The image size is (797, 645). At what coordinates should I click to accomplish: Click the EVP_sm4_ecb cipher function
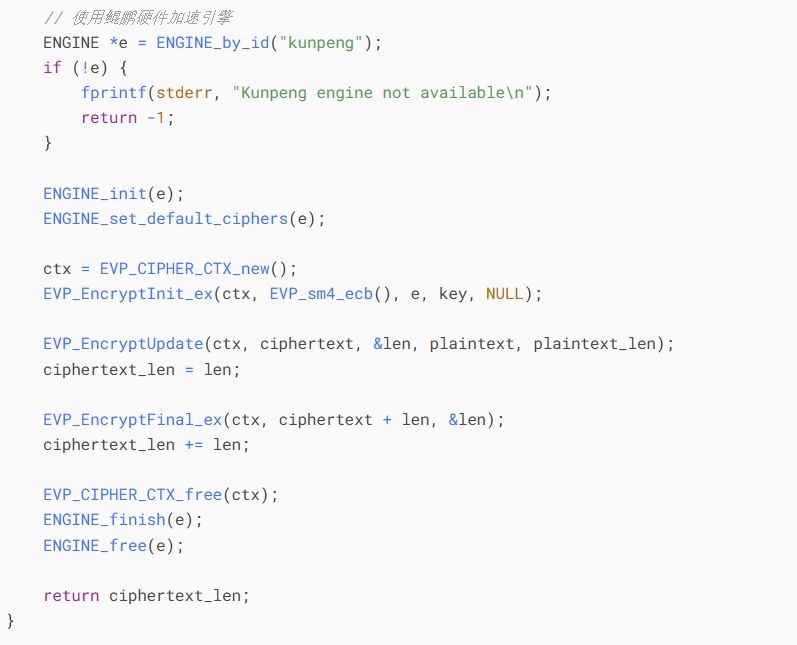click(321, 294)
